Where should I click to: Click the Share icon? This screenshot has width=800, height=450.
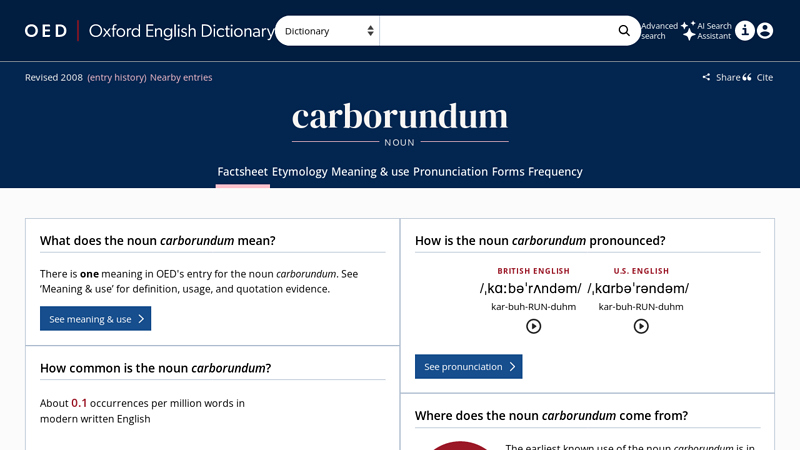pyautogui.click(x=706, y=77)
